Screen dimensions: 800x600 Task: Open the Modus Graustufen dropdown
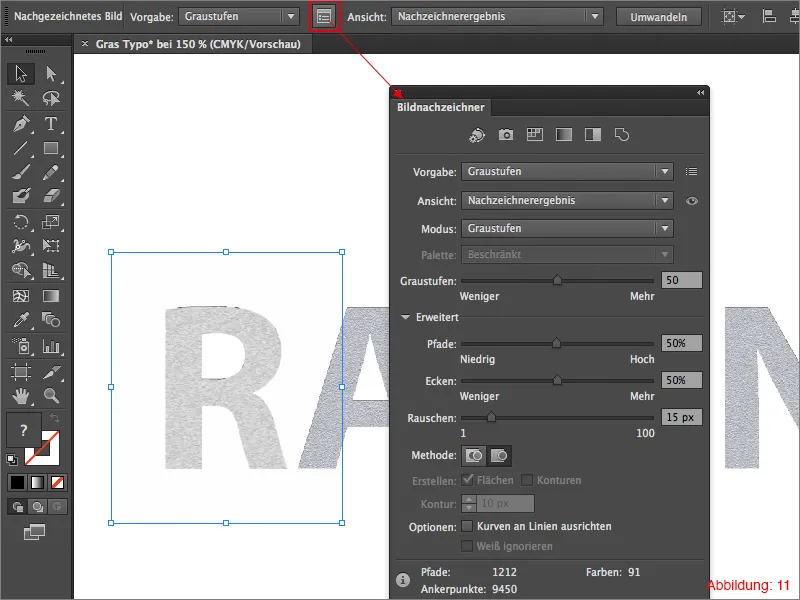(x=567, y=229)
